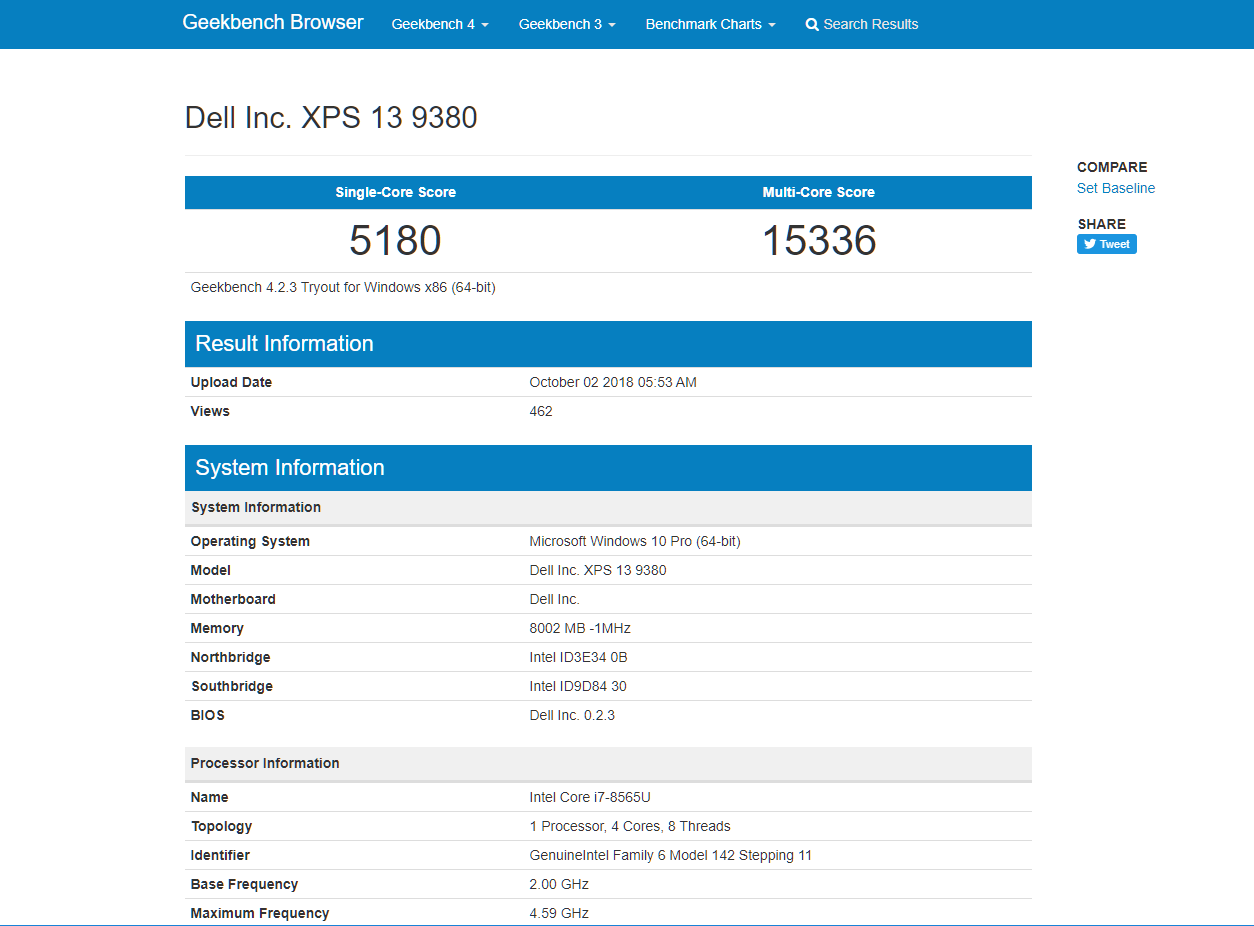Image resolution: width=1254 pixels, height=926 pixels.
Task: Click the multi-core score 15336
Action: 819,241
